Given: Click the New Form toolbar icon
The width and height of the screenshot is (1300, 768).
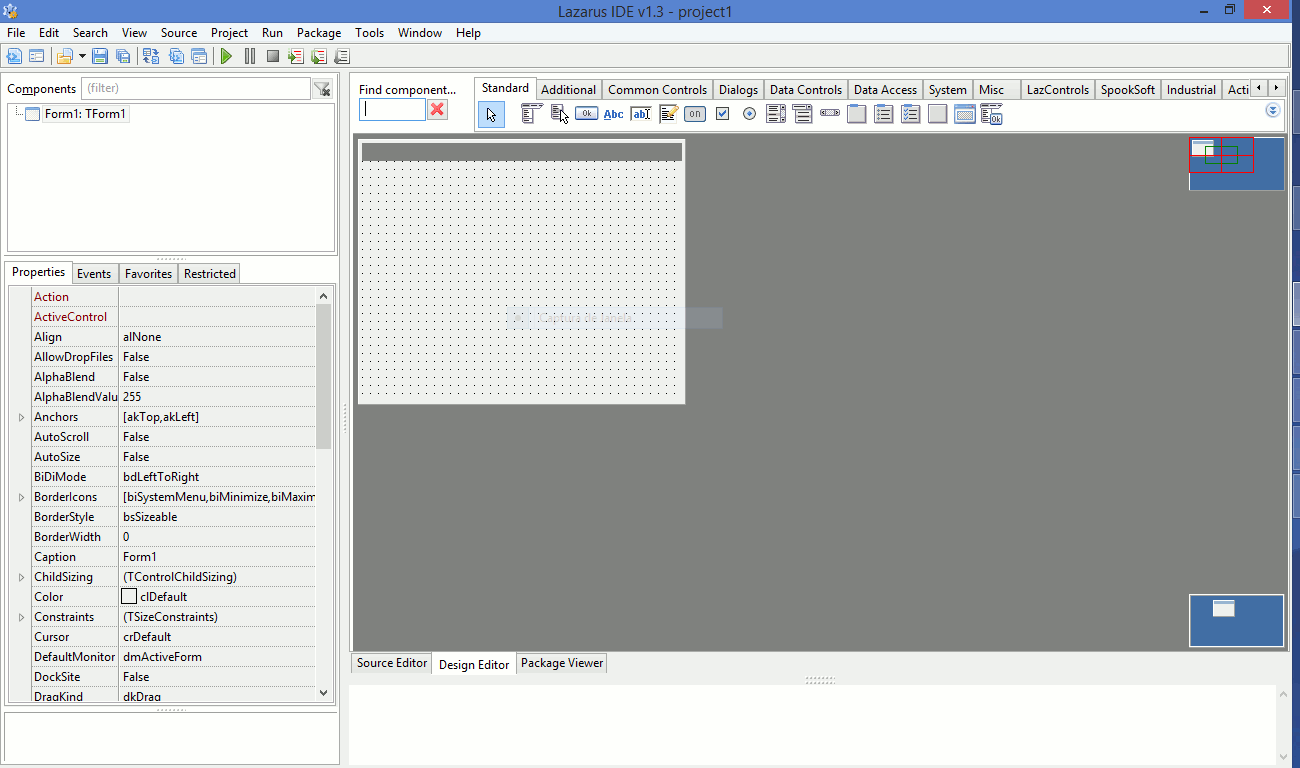Looking at the screenshot, I should (x=36, y=56).
